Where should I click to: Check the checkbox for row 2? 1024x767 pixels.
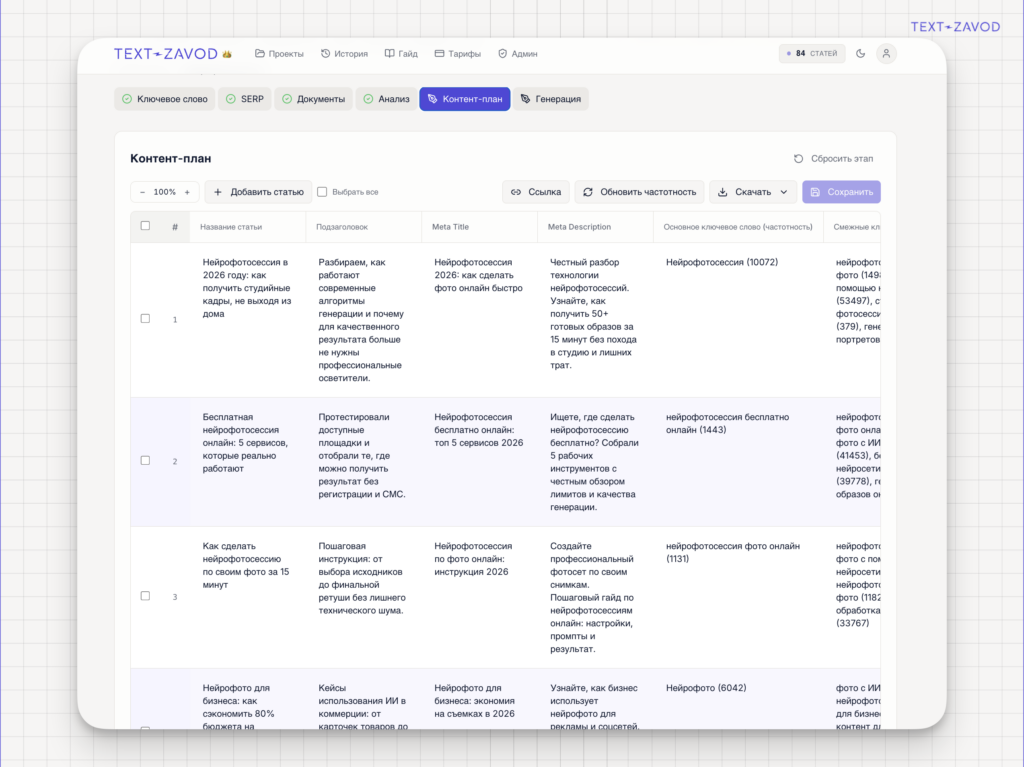(145, 461)
